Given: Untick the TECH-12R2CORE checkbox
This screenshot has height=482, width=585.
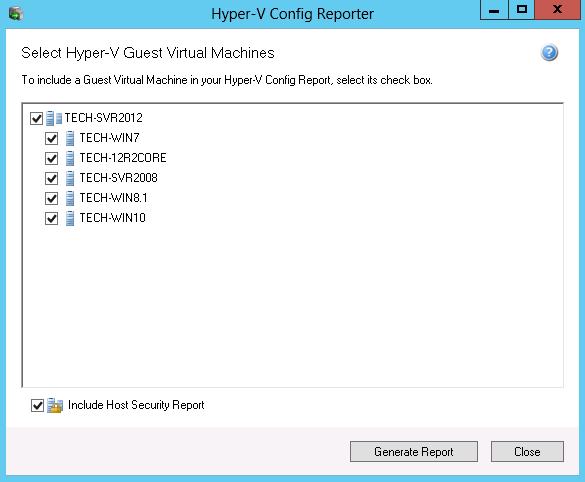Looking at the screenshot, I should point(51,159).
